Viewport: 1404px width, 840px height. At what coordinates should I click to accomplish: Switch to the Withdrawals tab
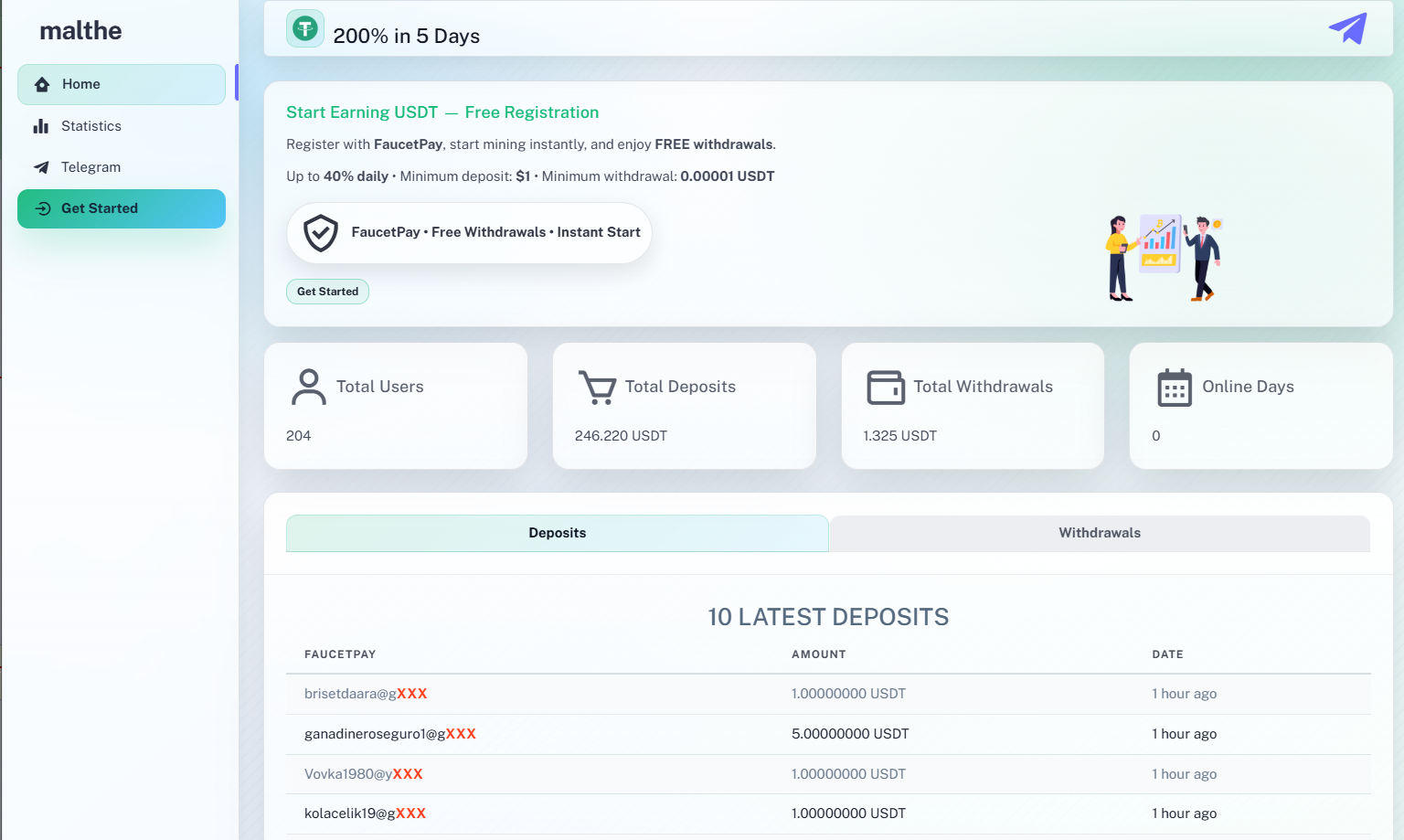(1099, 533)
